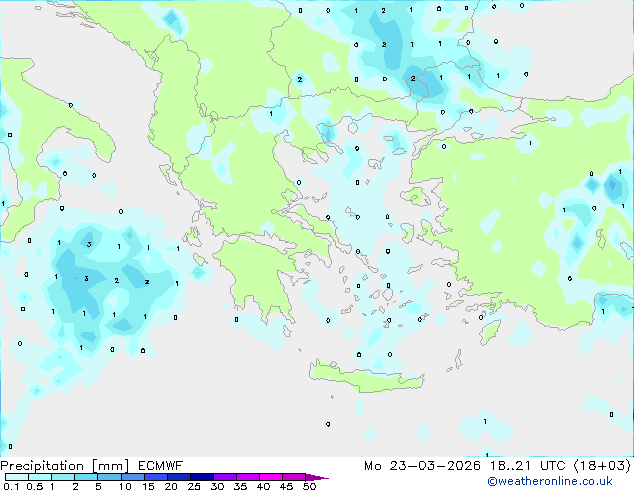Click legend swatch between 2 and 5
The width and height of the screenshot is (634, 490).
point(86,477)
